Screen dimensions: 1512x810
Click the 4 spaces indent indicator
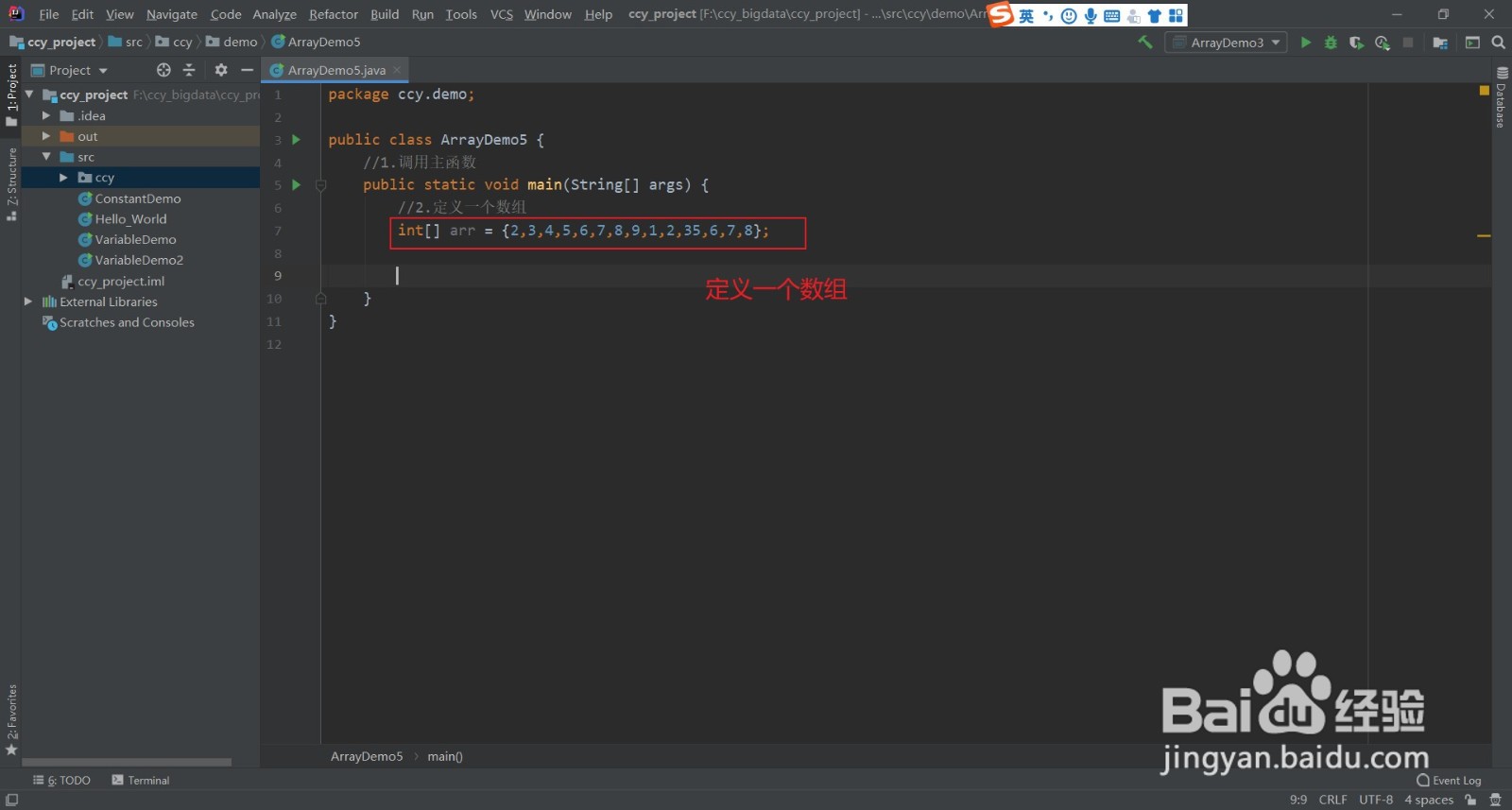(x=1429, y=800)
